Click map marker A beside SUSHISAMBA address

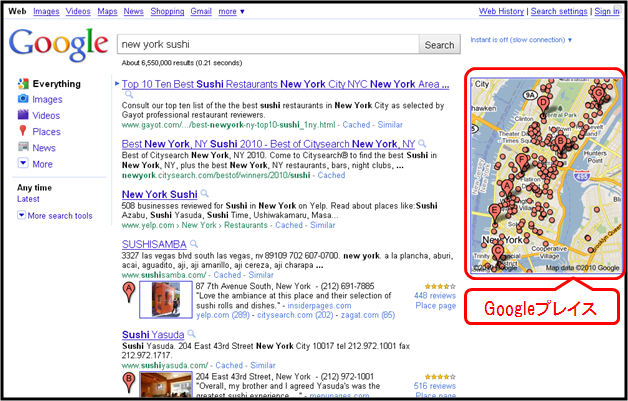(x=129, y=292)
